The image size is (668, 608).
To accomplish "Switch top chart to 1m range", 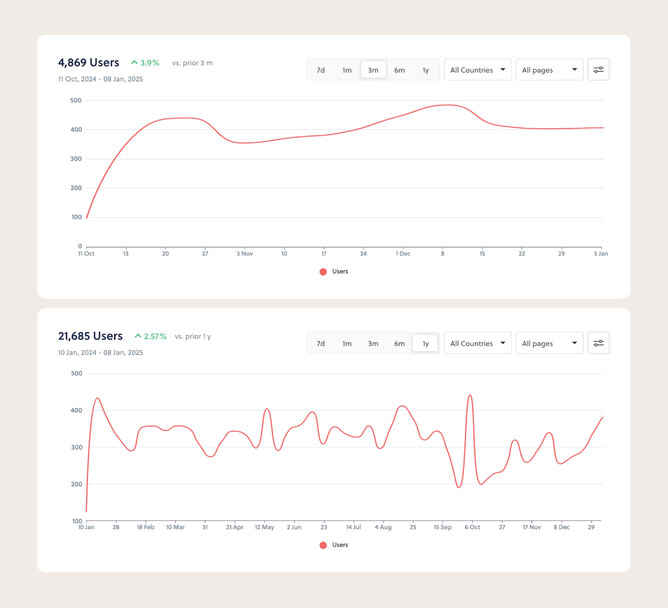I will (347, 70).
